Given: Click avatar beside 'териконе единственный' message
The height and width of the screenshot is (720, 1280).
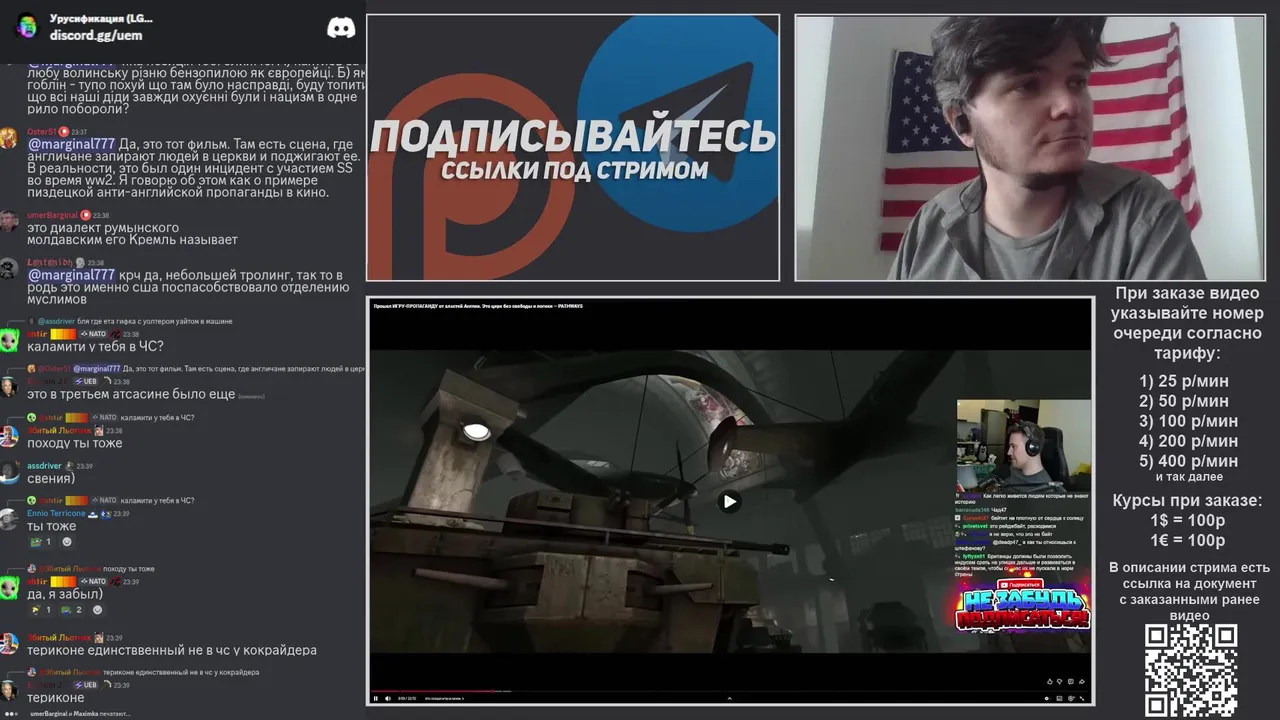Looking at the screenshot, I should click(x=9, y=644).
